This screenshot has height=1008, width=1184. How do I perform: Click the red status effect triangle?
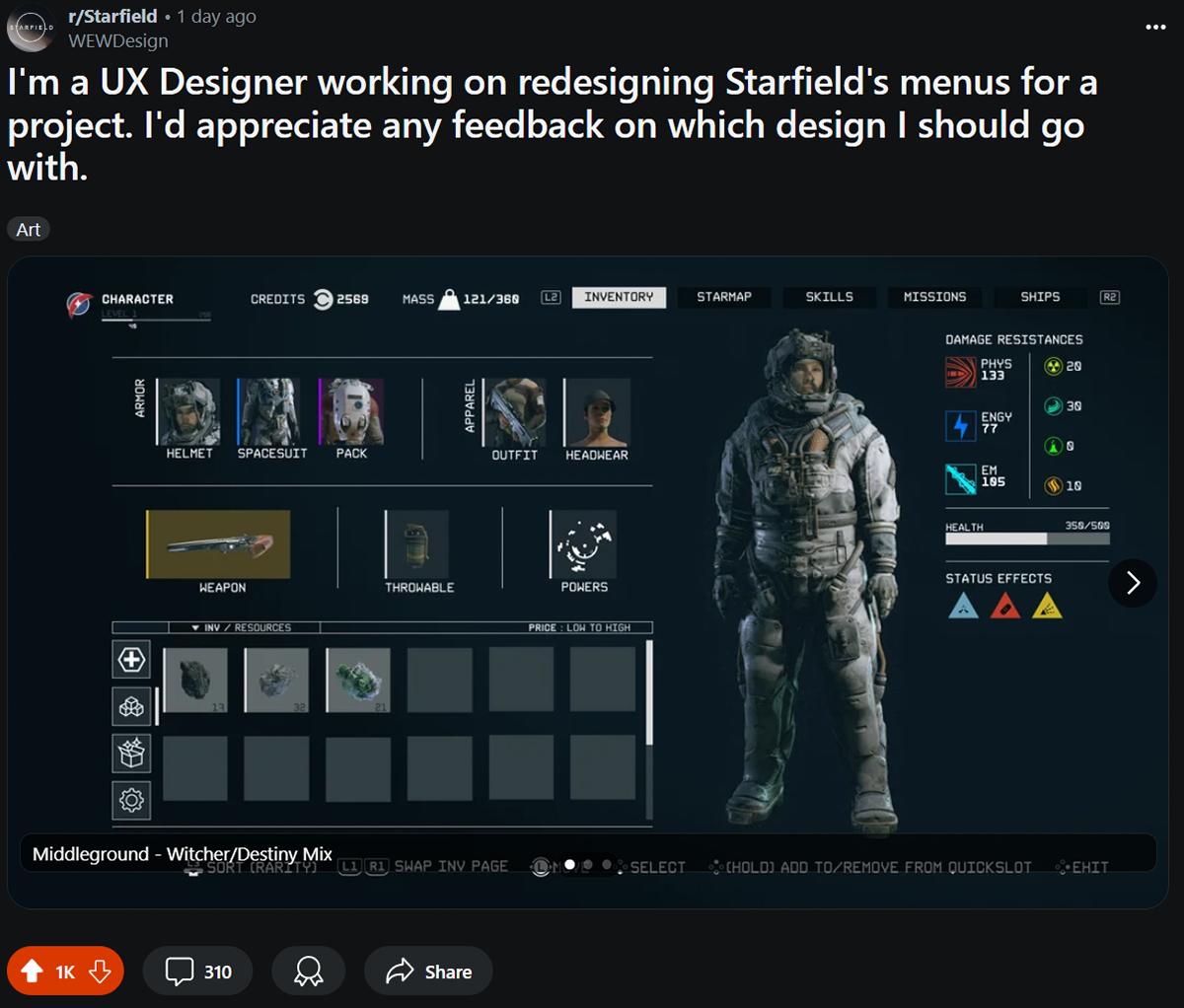1005,606
